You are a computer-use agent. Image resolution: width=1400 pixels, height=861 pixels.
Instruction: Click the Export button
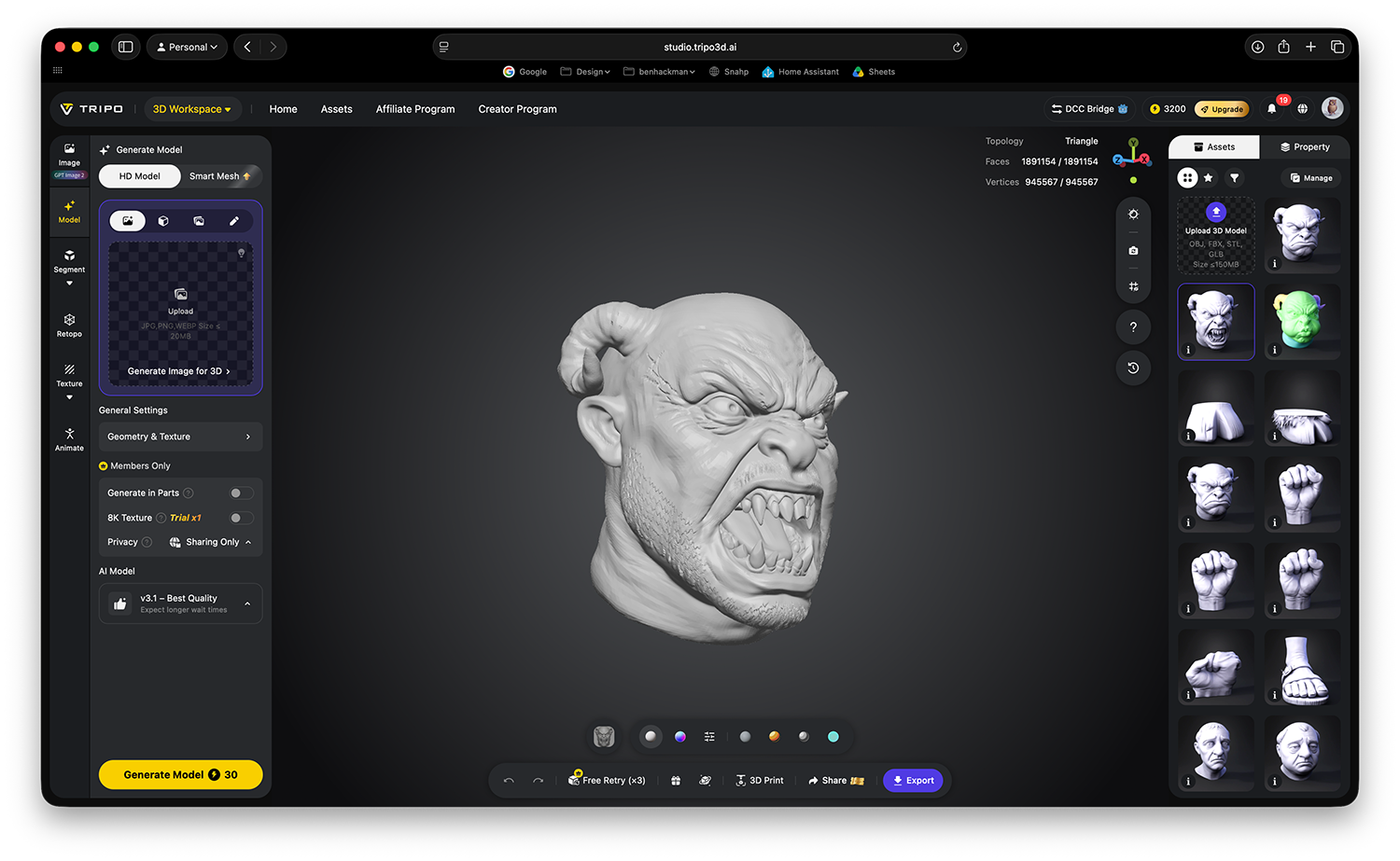coord(913,781)
